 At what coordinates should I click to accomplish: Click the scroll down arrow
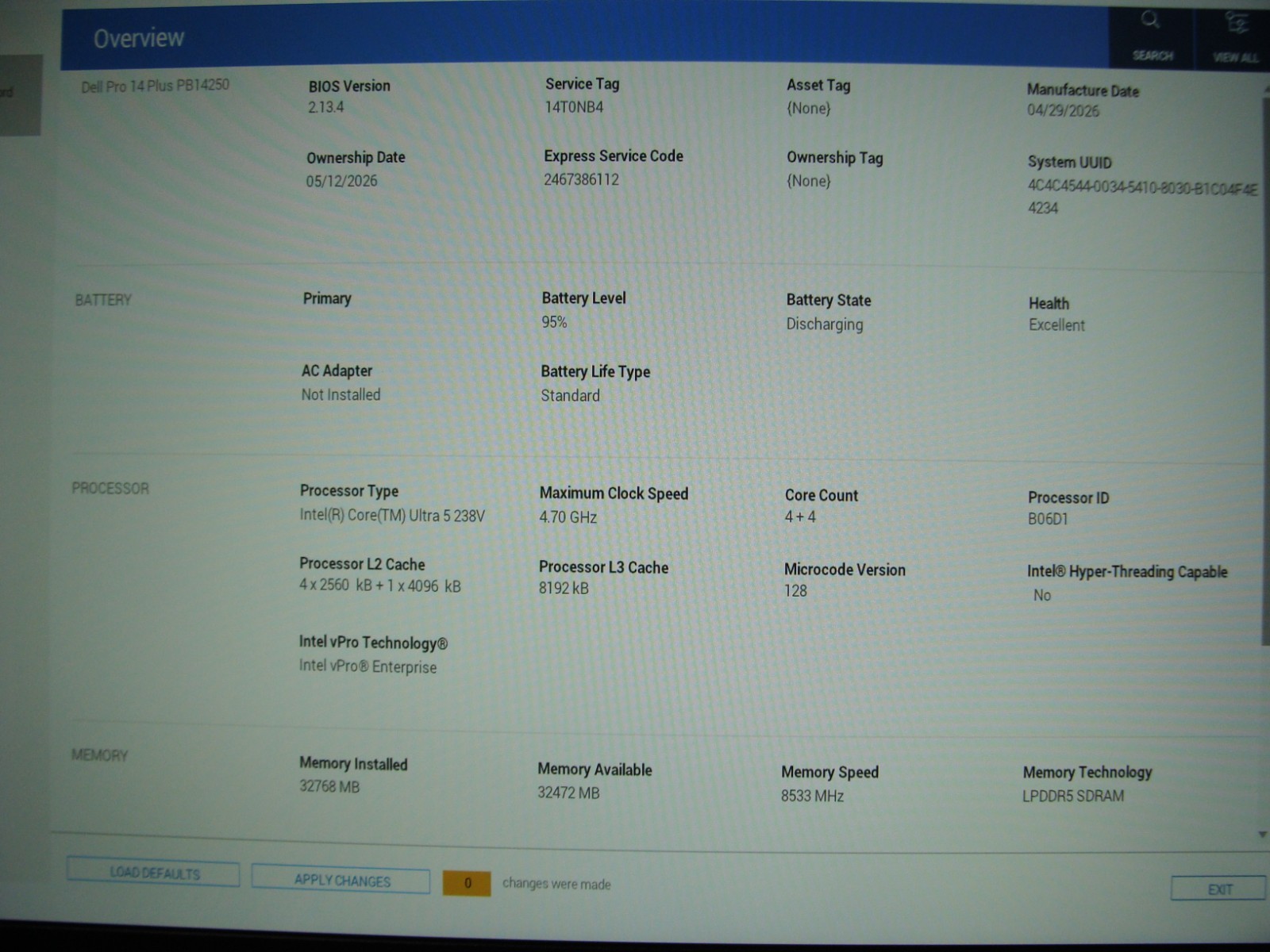(x=1262, y=835)
